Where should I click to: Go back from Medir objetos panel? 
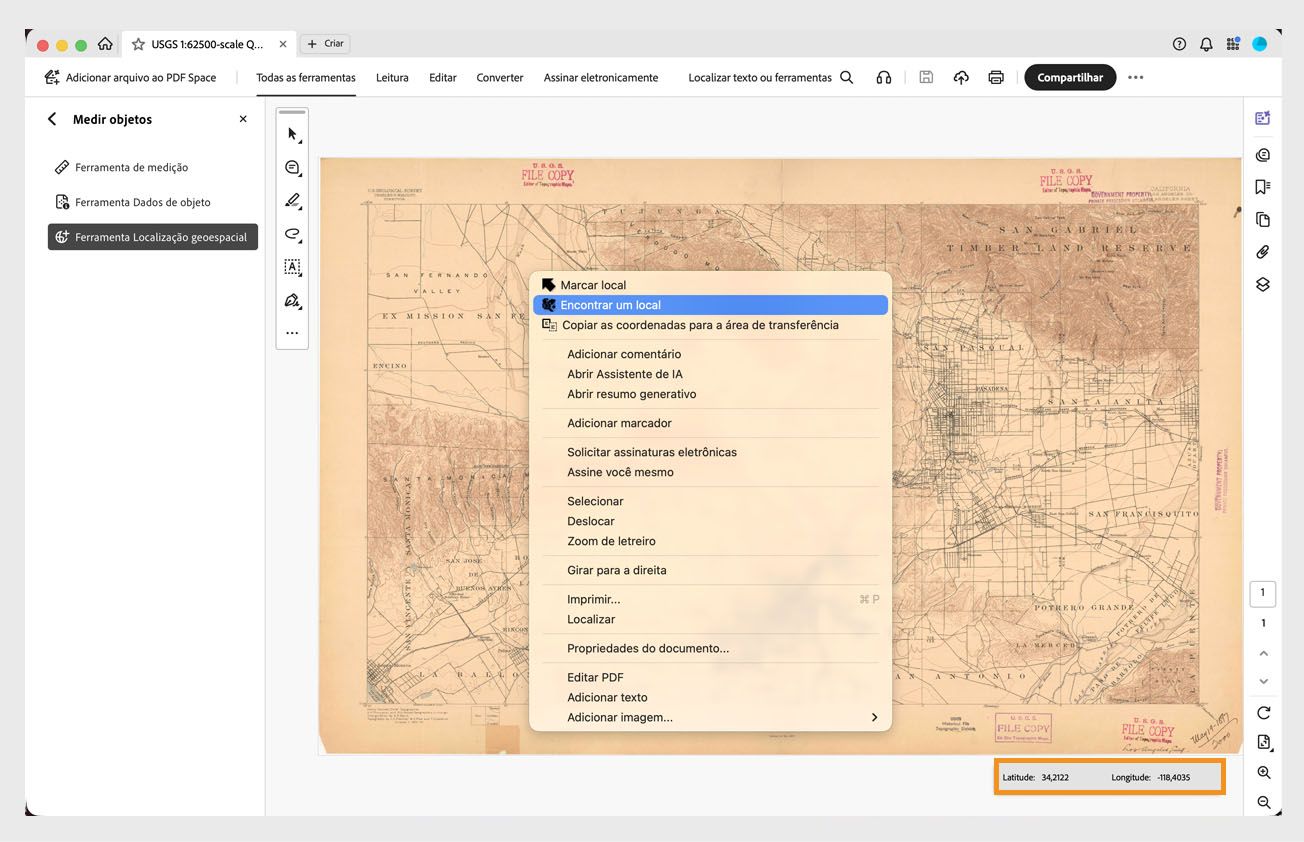click(52, 119)
